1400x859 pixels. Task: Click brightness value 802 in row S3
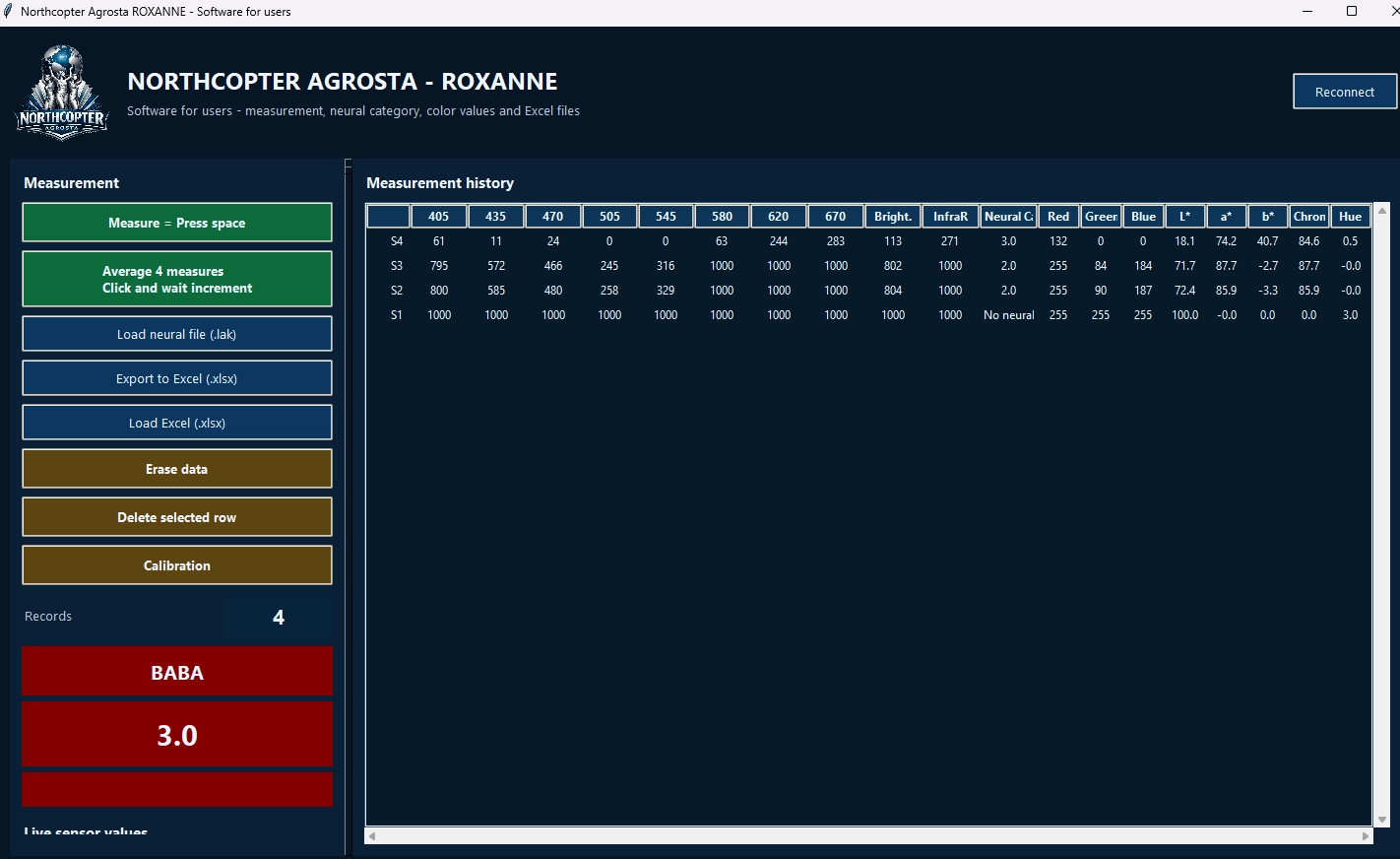(893, 266)
